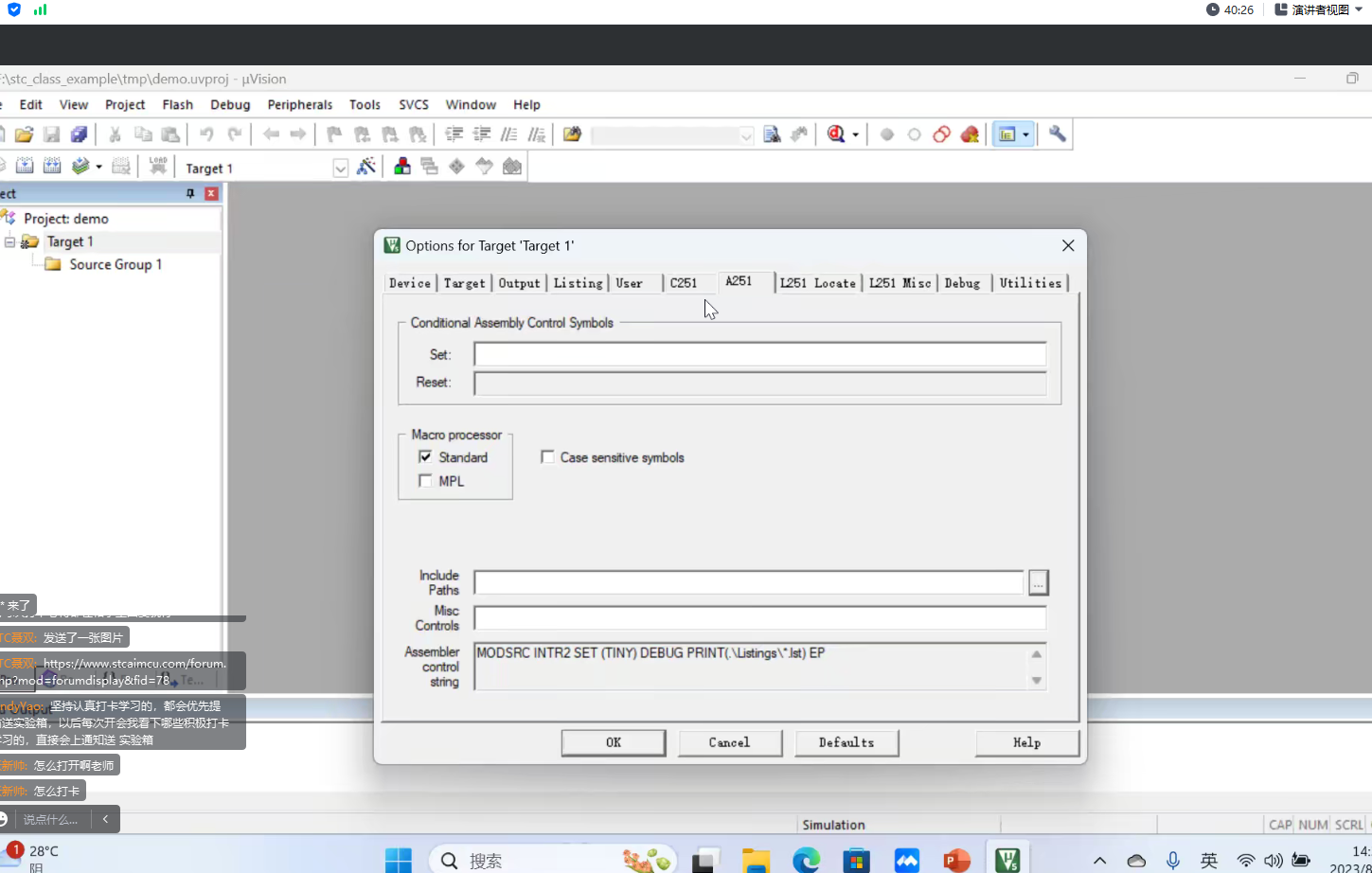
Task: Click the Open file toolbar icon
Action: tap(25, 134)
